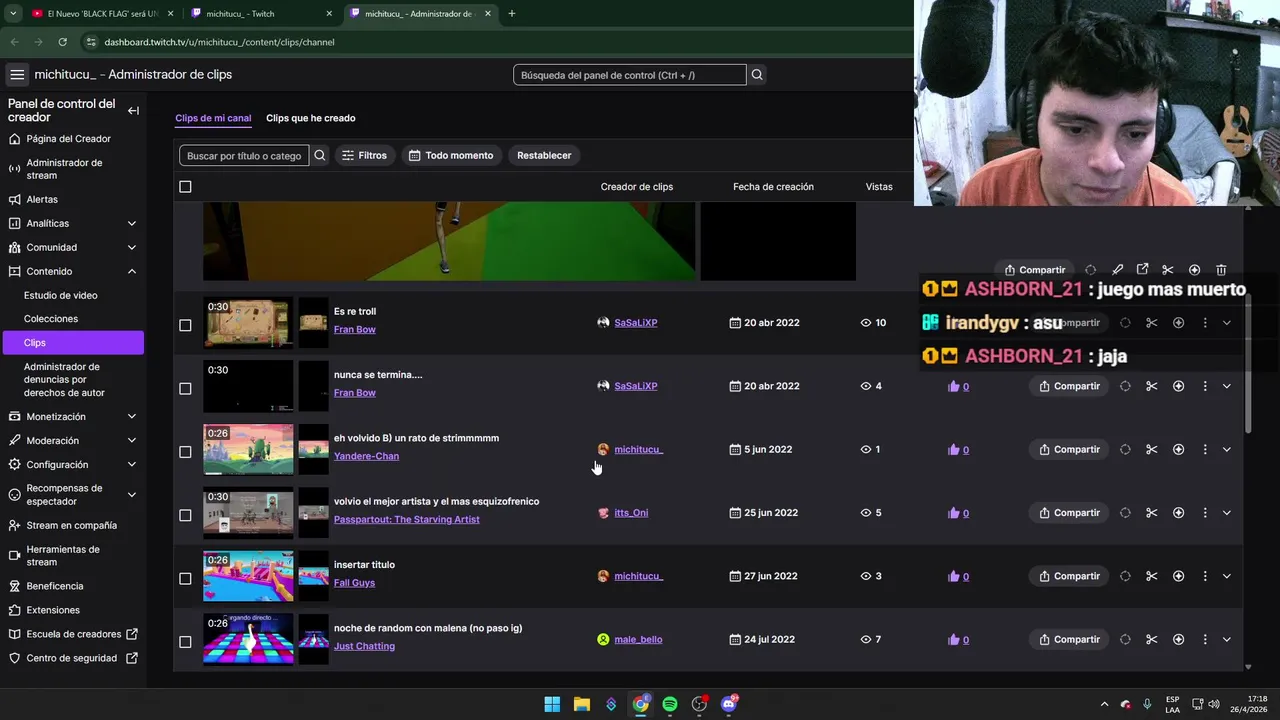Click the magnifier beside the clip title filter
Screen dimensions: 1280x720
pos(320,155)
